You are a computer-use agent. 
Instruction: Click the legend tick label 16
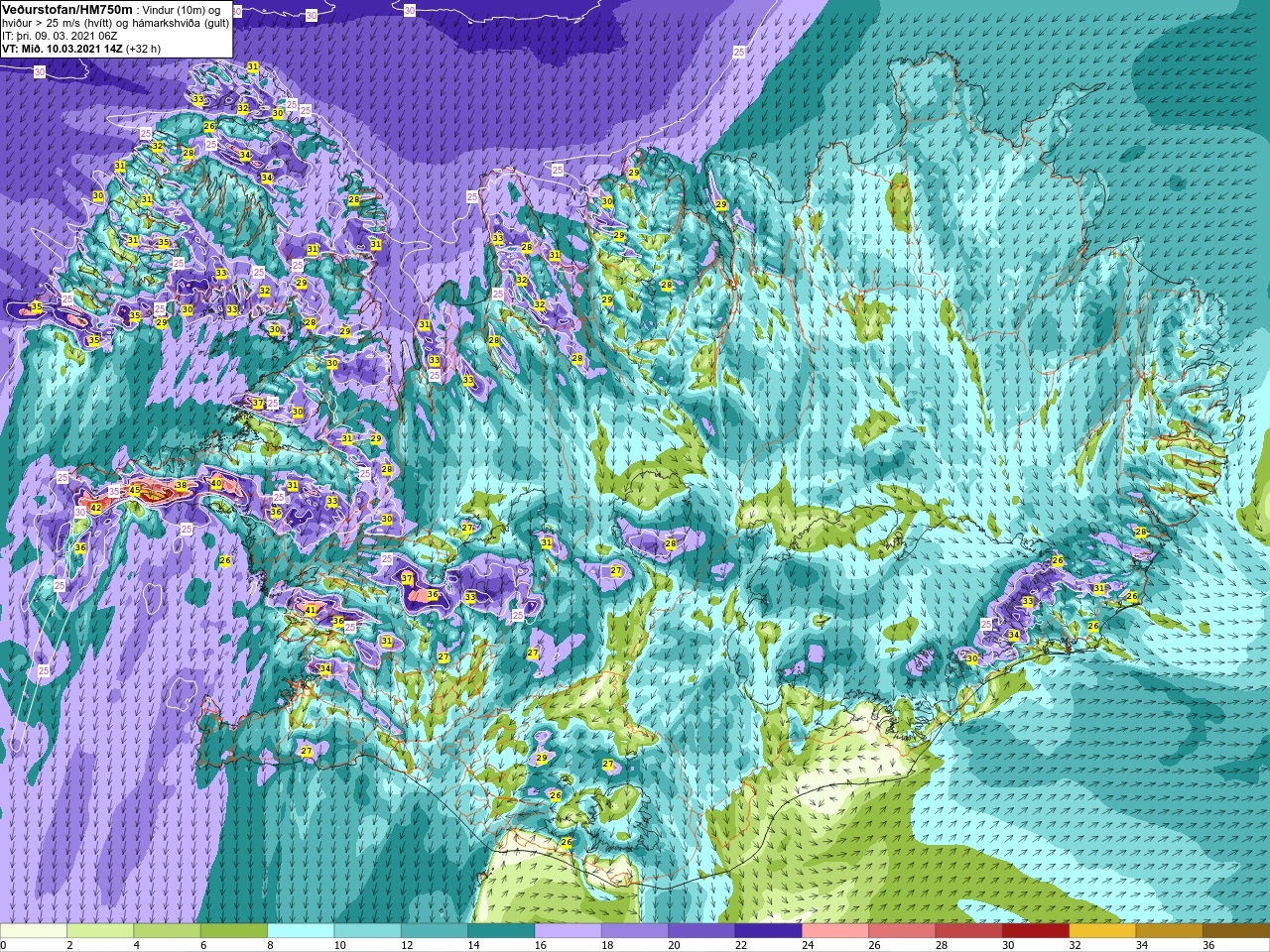point(541,945)
